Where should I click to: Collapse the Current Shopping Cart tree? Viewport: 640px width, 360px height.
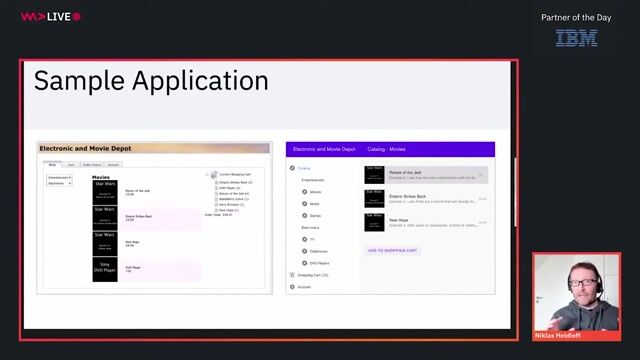pos(207,174)
